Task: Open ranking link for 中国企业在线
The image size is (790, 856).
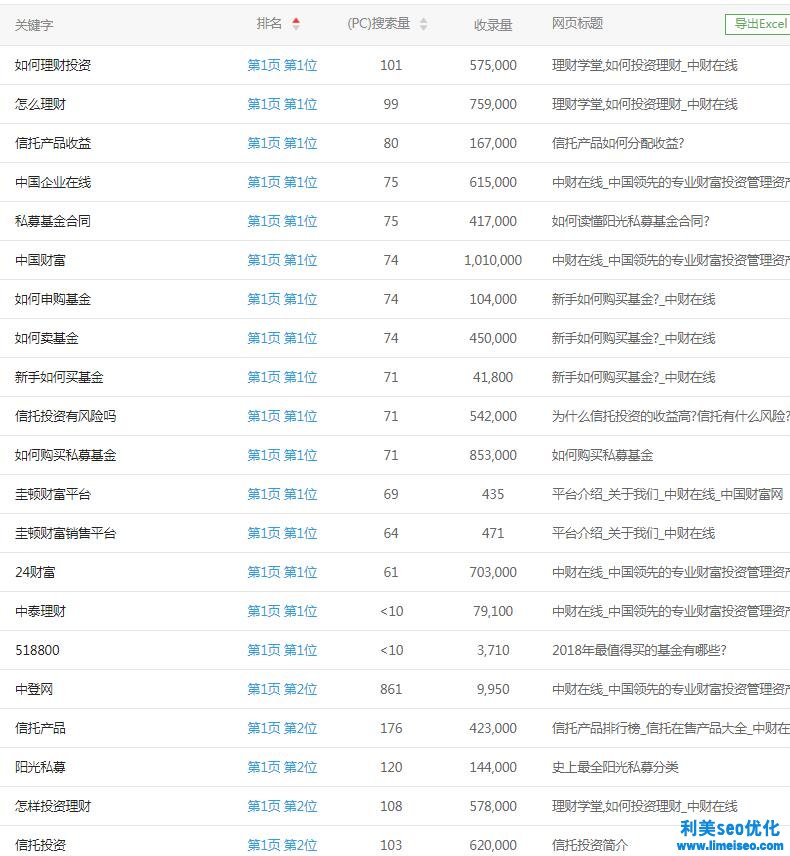Action: 282,182
